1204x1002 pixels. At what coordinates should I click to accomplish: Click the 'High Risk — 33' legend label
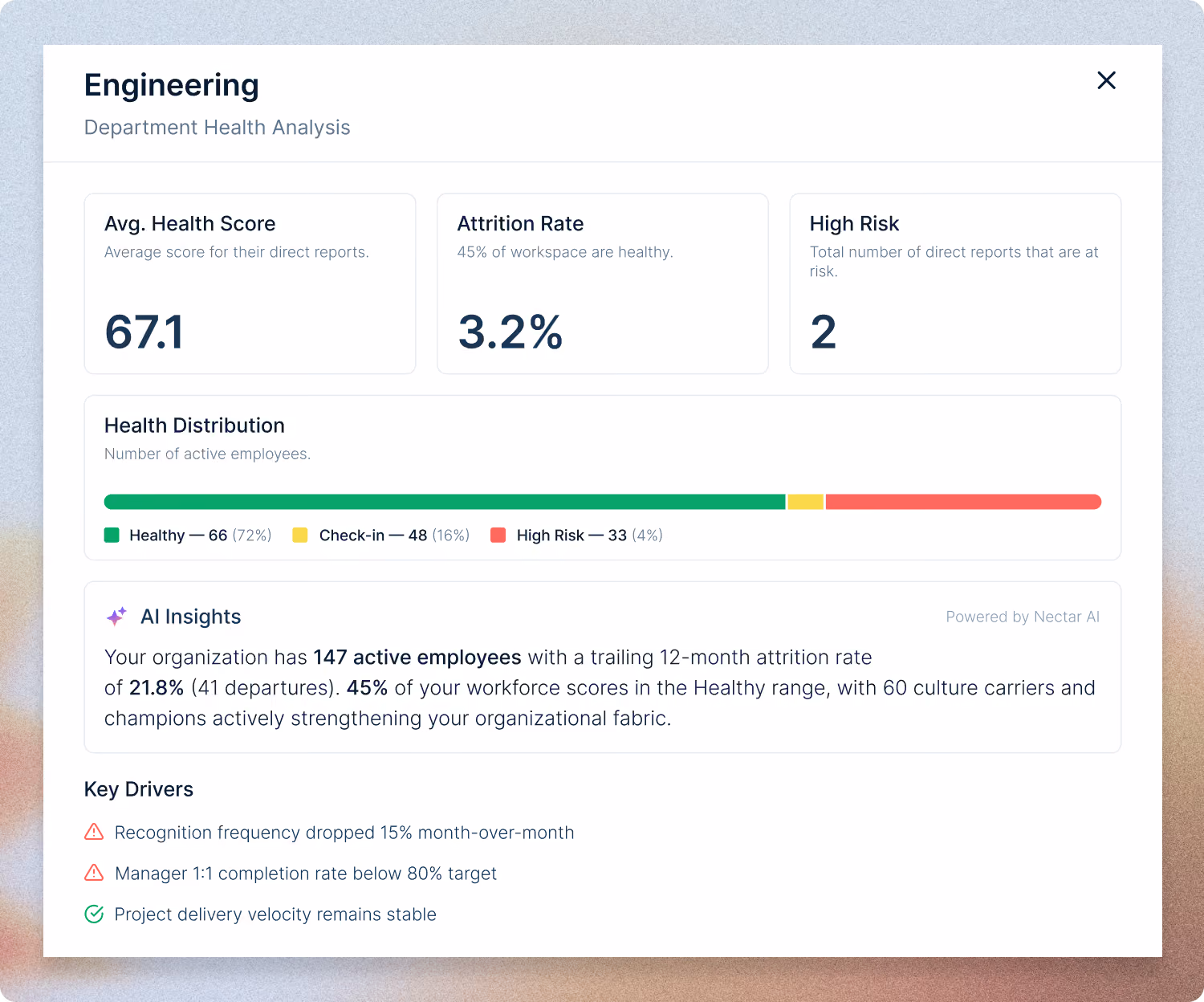(571, 535)
